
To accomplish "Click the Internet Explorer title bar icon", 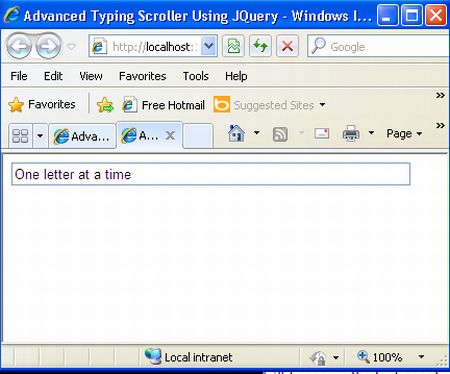I will pyautogui.click(x=11, y=15).
